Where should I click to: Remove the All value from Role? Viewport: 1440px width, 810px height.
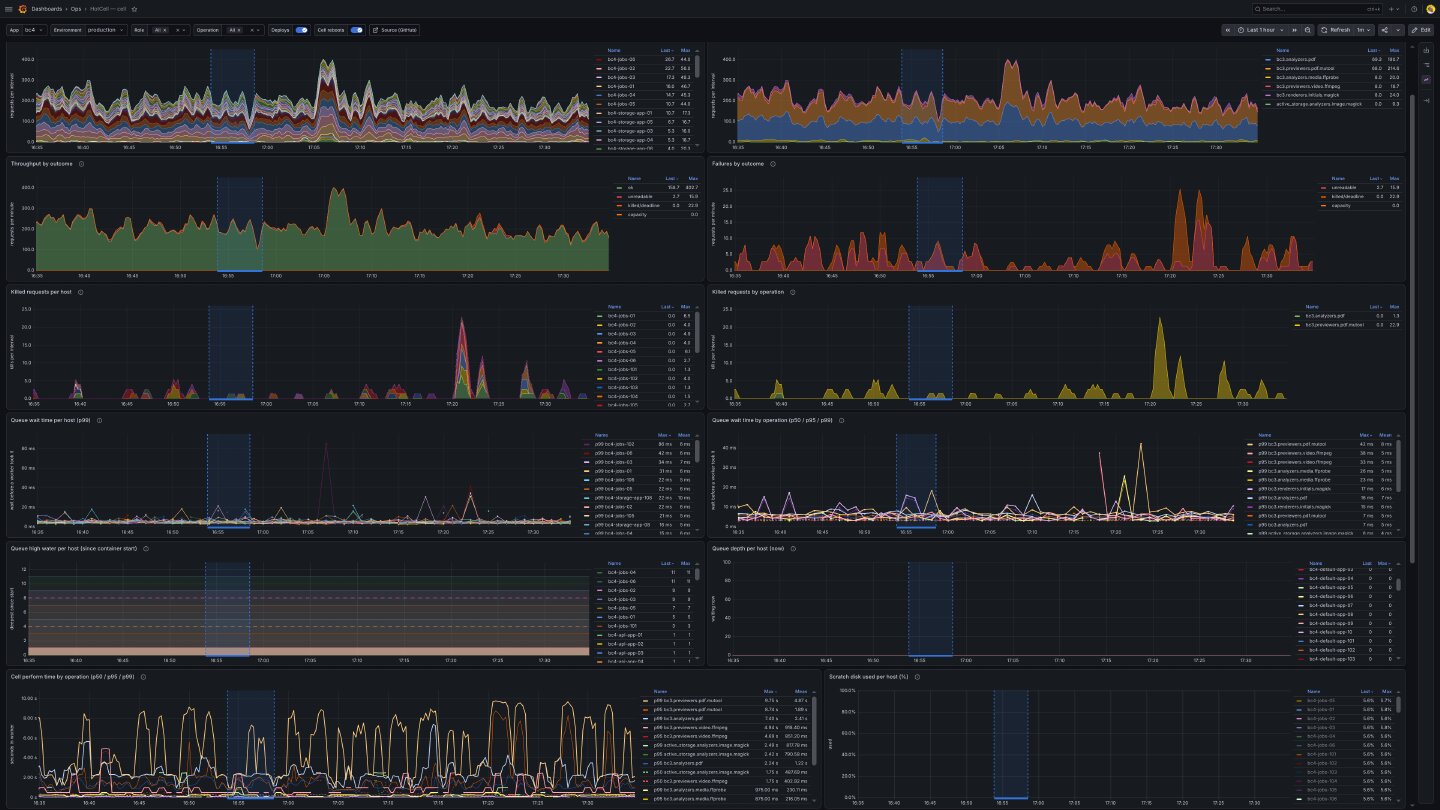click(165, 30)
